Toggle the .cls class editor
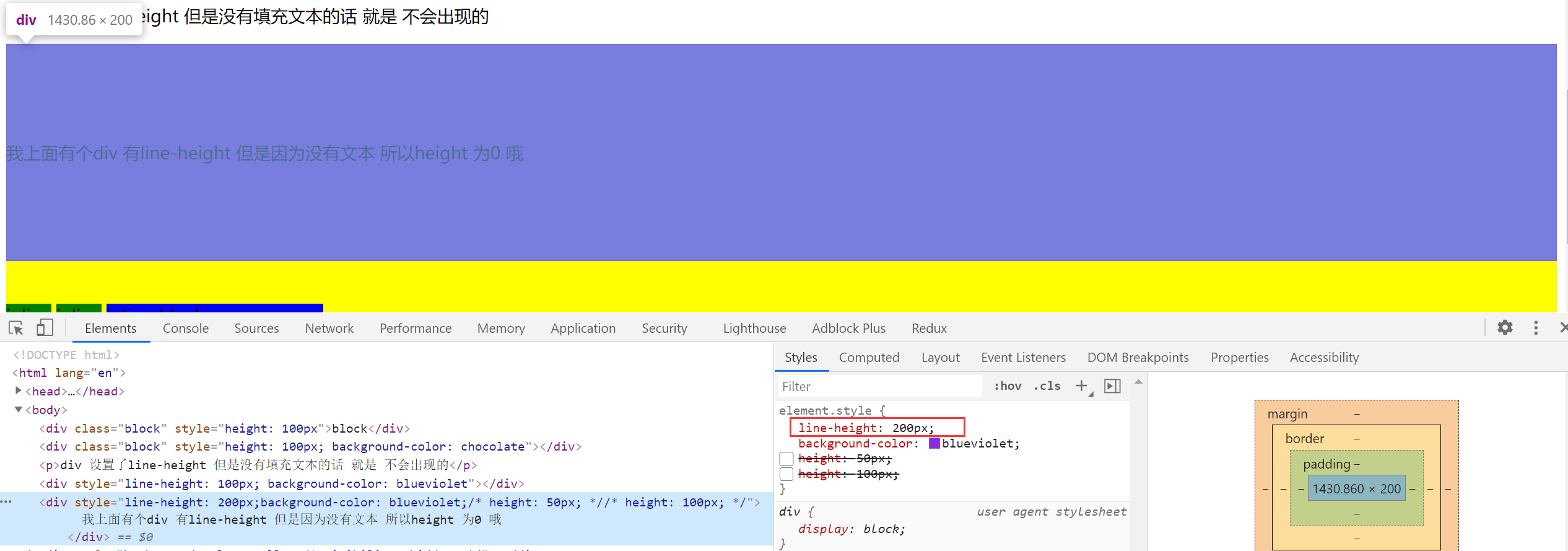Screen dimensions: 1568x551 coord(1047,386)
